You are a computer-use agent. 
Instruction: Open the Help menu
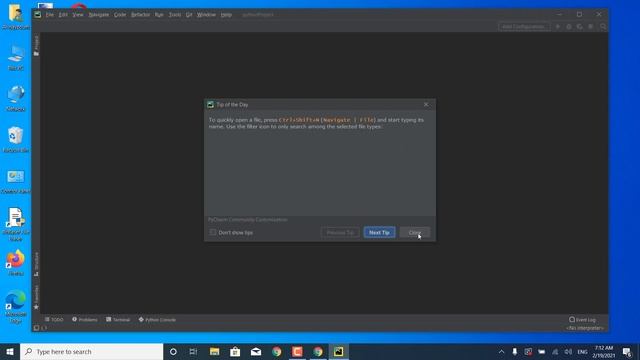tap(226, 15)
